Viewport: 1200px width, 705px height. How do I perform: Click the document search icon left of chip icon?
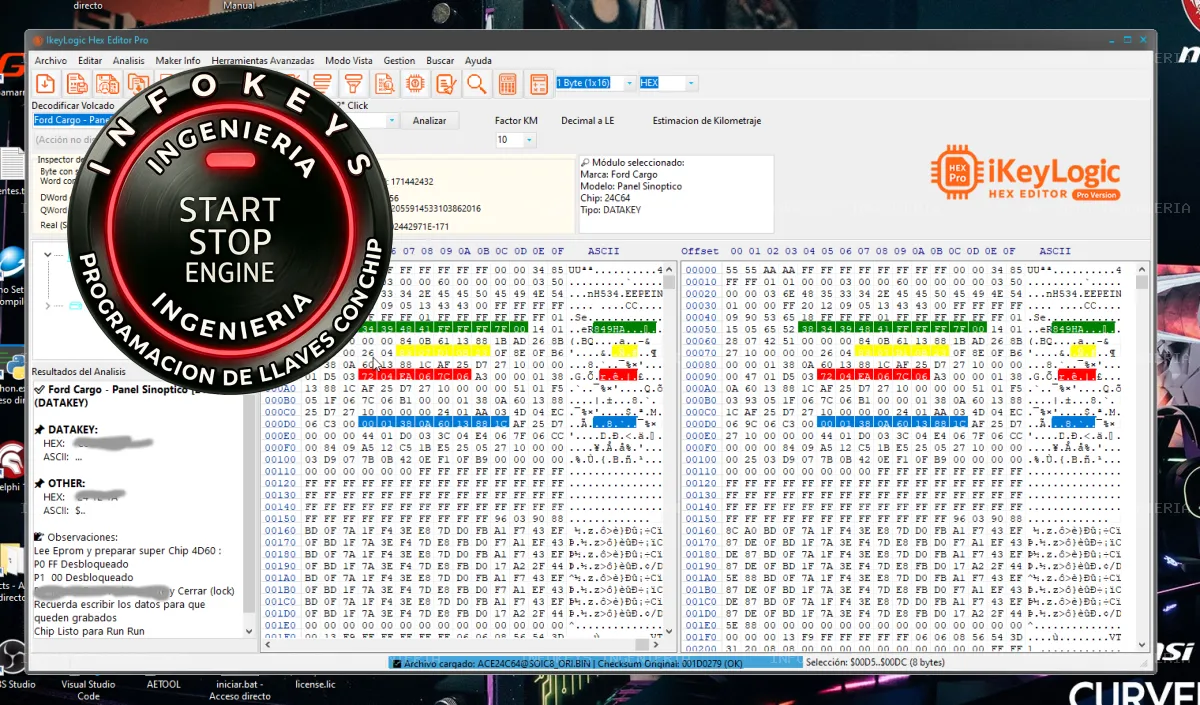(383, 84)
